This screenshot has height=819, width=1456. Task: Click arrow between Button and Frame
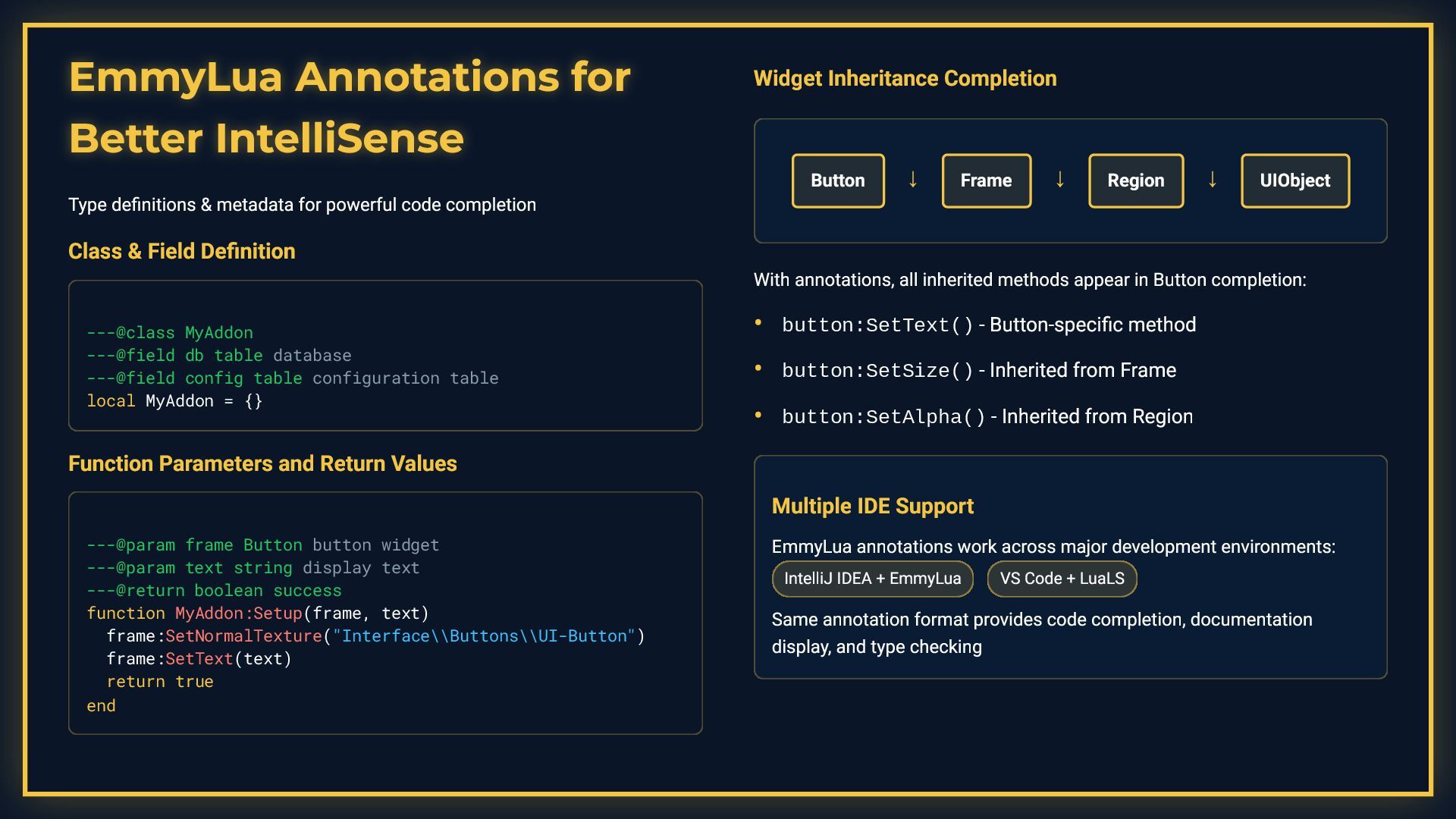[x=913, y=180]
